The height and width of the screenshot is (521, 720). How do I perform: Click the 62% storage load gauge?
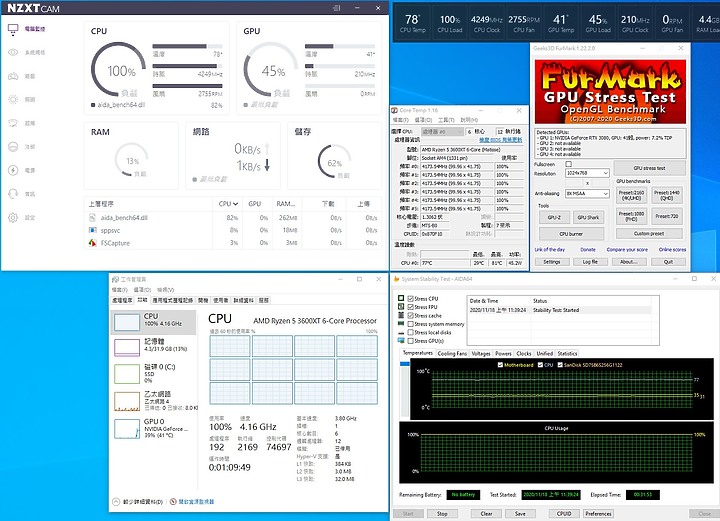coord(334,162)
